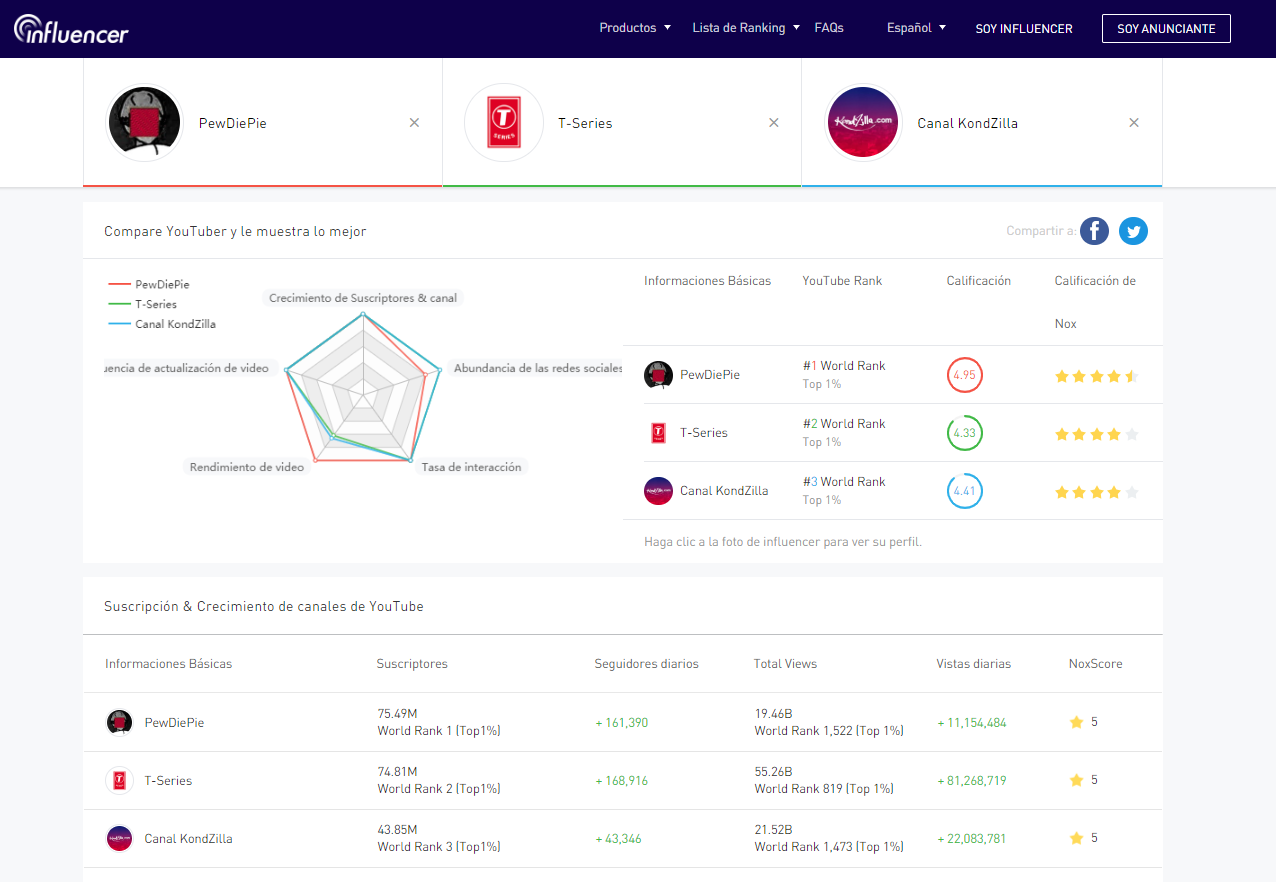Toggle Canal KondZilla series in radar legend

pyautogui.click(x=162, y=324)
